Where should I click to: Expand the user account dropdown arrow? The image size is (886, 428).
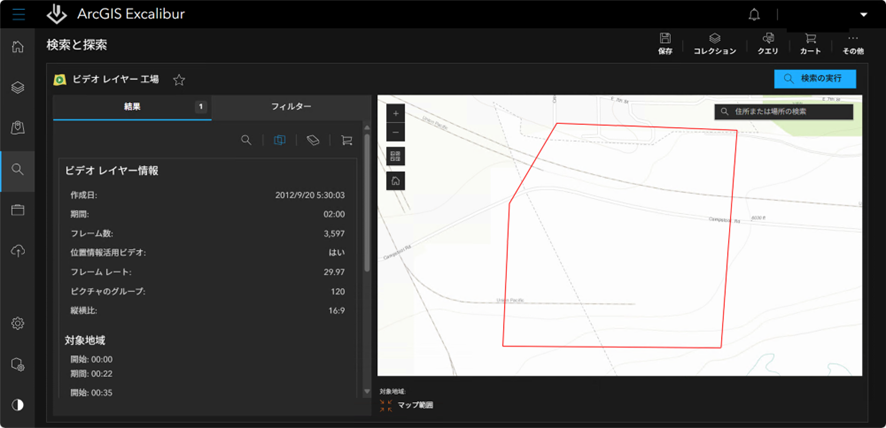tap(864, 15)
